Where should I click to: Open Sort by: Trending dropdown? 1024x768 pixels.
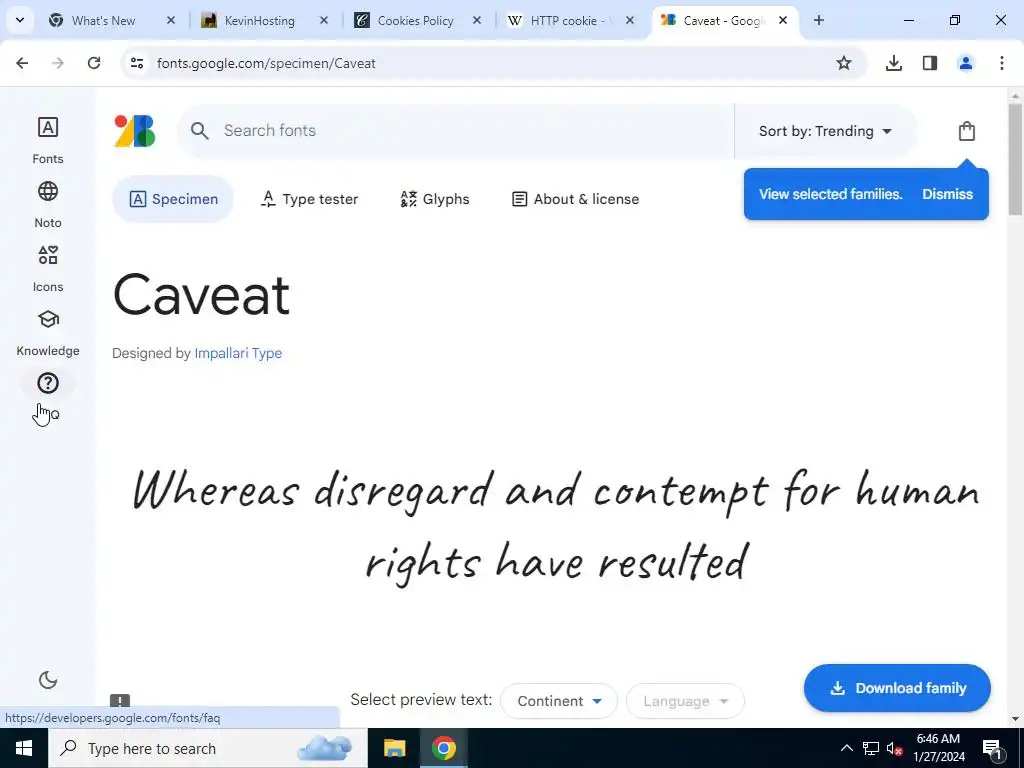(825, 131)
